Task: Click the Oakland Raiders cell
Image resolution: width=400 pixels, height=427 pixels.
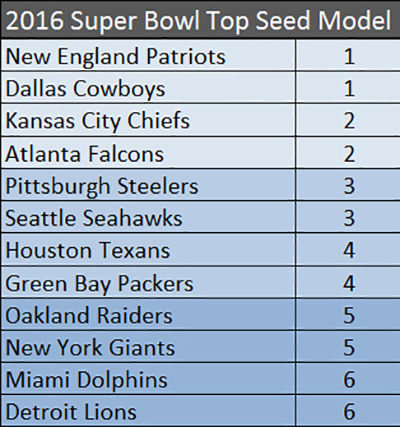Action: [x=148, y=314]
